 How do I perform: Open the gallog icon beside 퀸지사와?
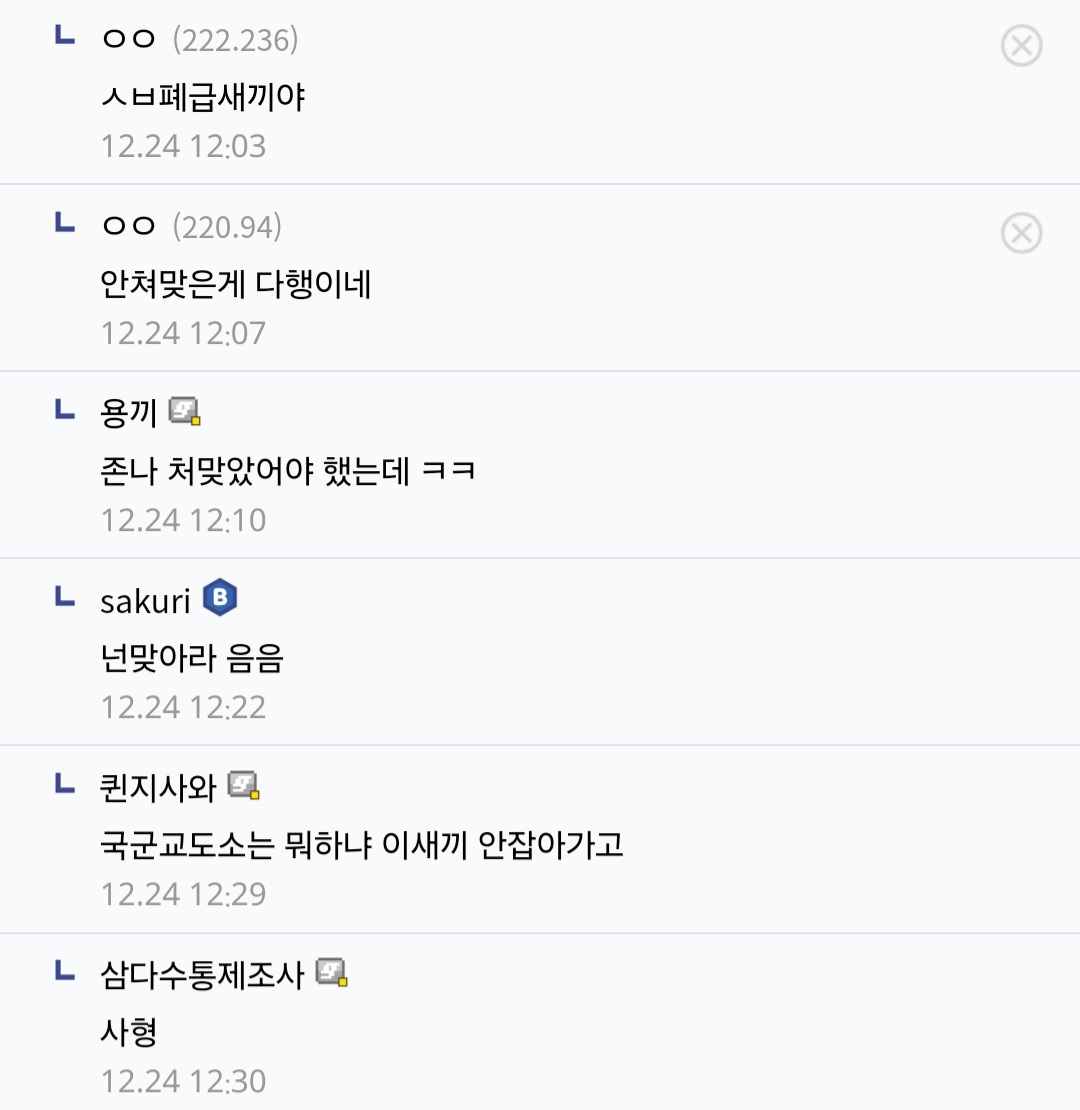point(244,786)
